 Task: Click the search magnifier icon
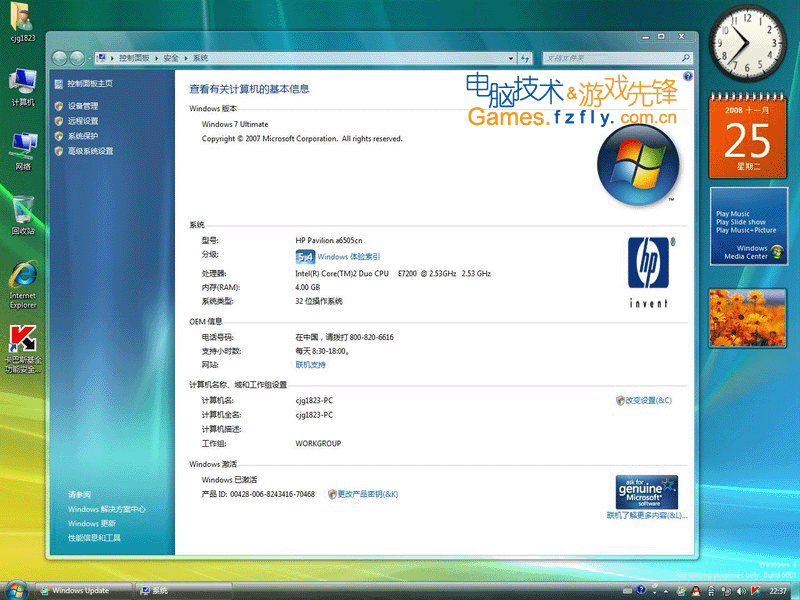[686, 58]
